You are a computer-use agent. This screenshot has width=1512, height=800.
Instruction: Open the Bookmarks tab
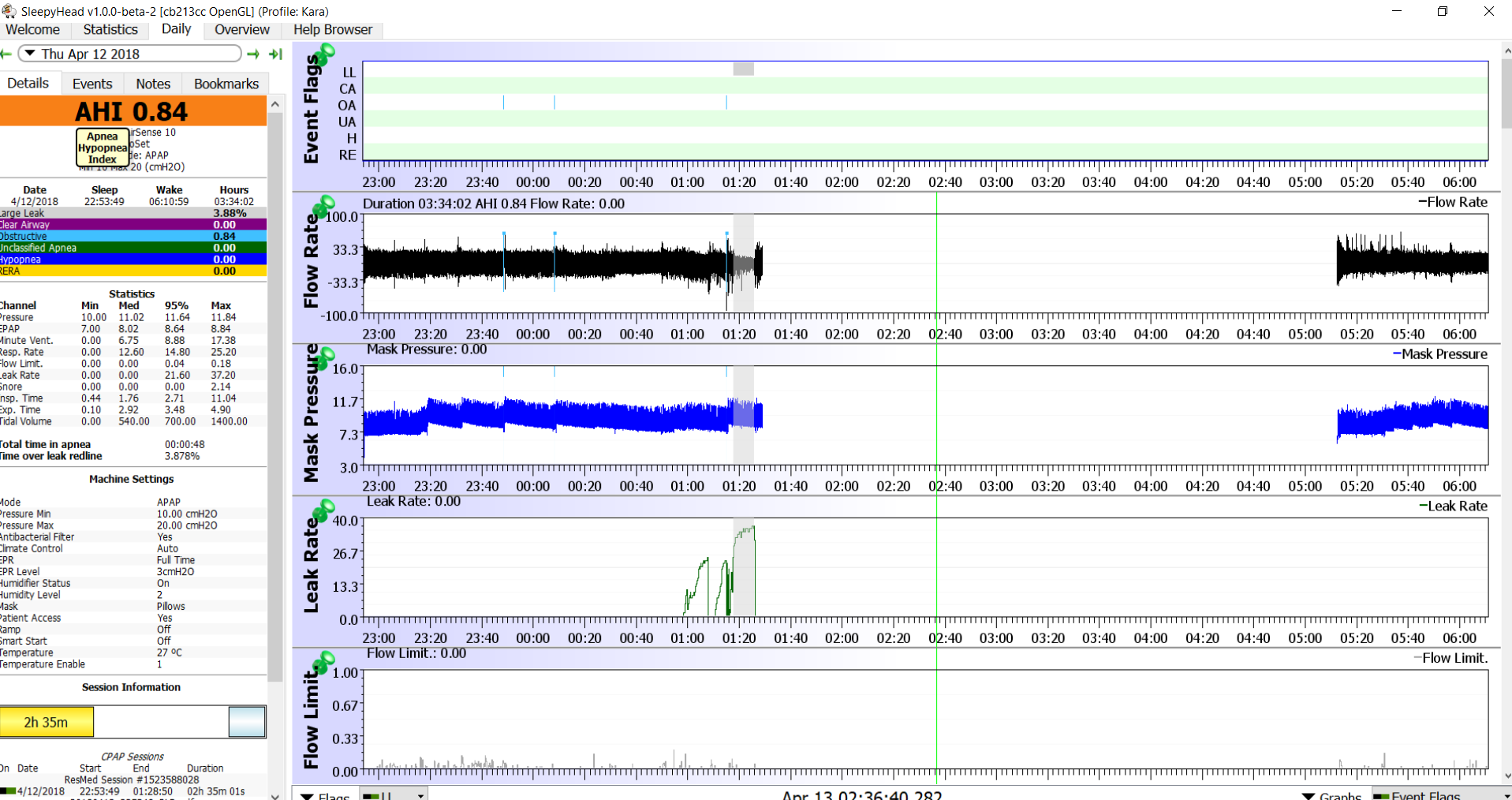click(226, 84)
